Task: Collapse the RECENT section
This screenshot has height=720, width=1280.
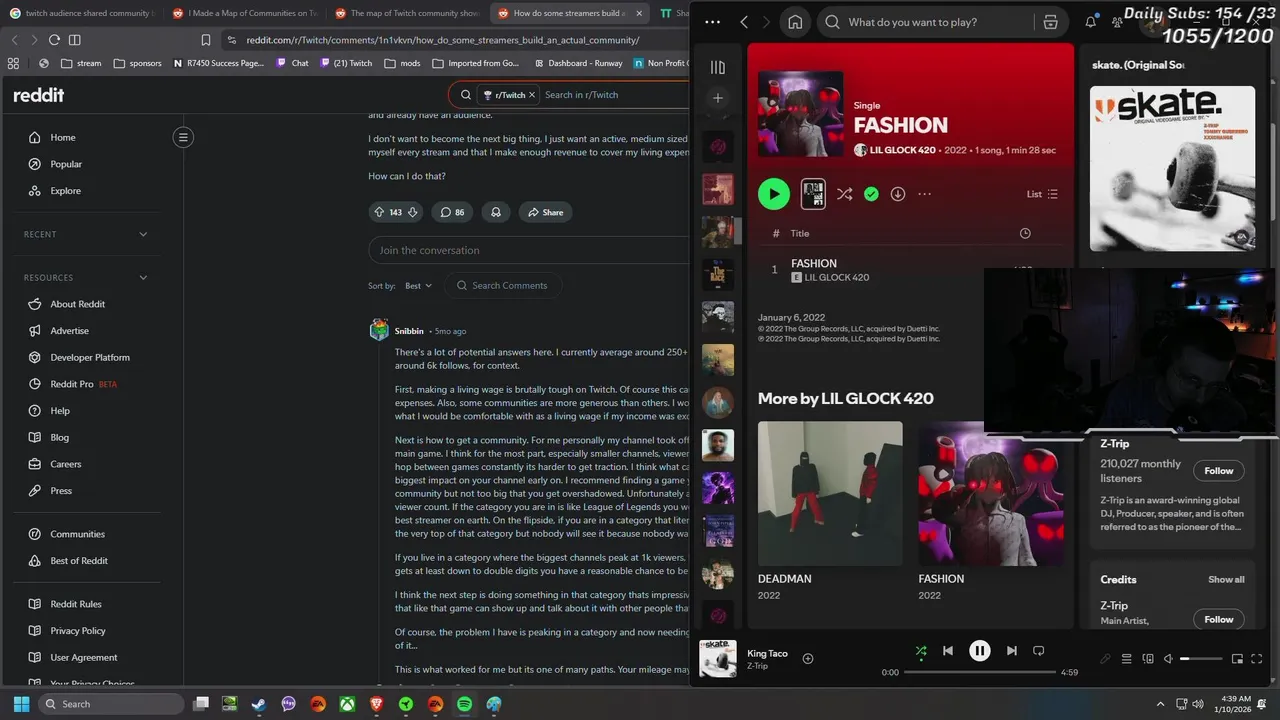Action: [143, 234]
